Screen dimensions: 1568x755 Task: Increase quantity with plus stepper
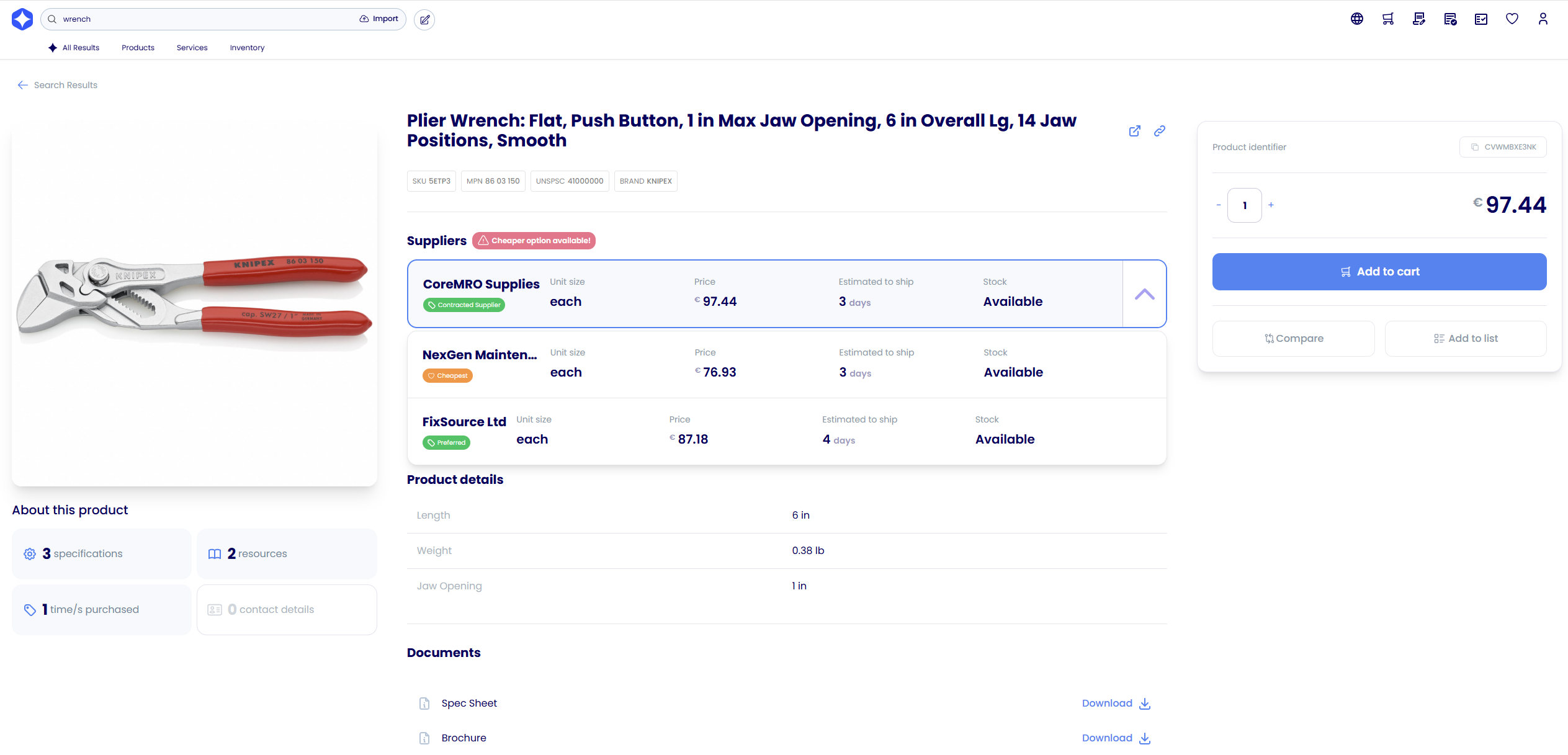tap(1271, 205)
